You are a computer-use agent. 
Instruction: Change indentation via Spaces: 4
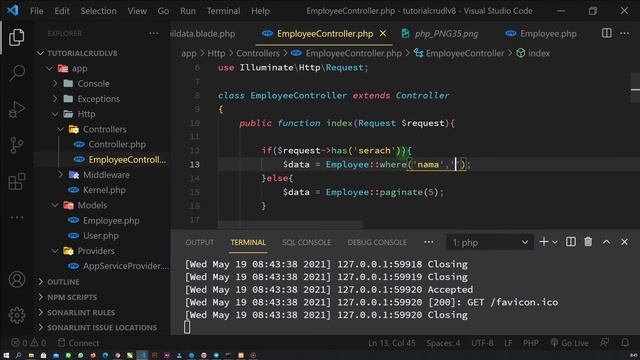(x=443, y=343)
